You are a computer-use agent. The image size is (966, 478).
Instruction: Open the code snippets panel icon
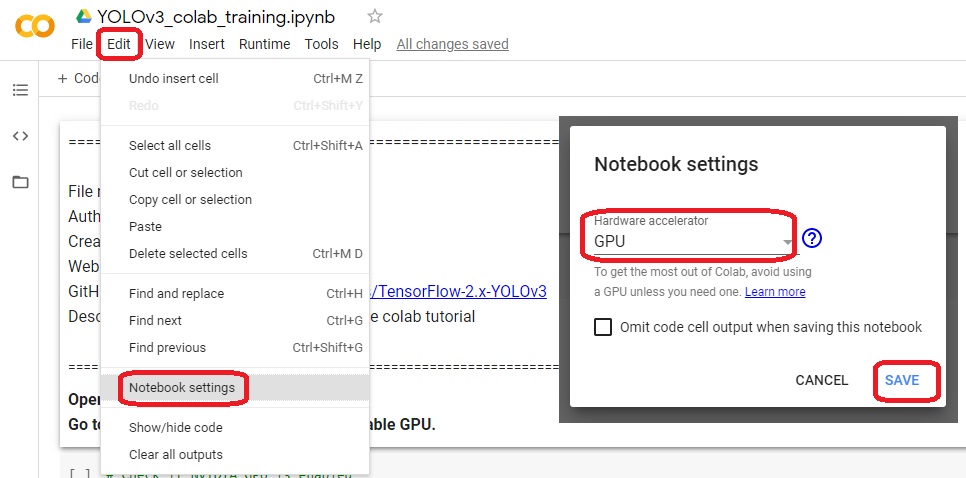(20, 136)
